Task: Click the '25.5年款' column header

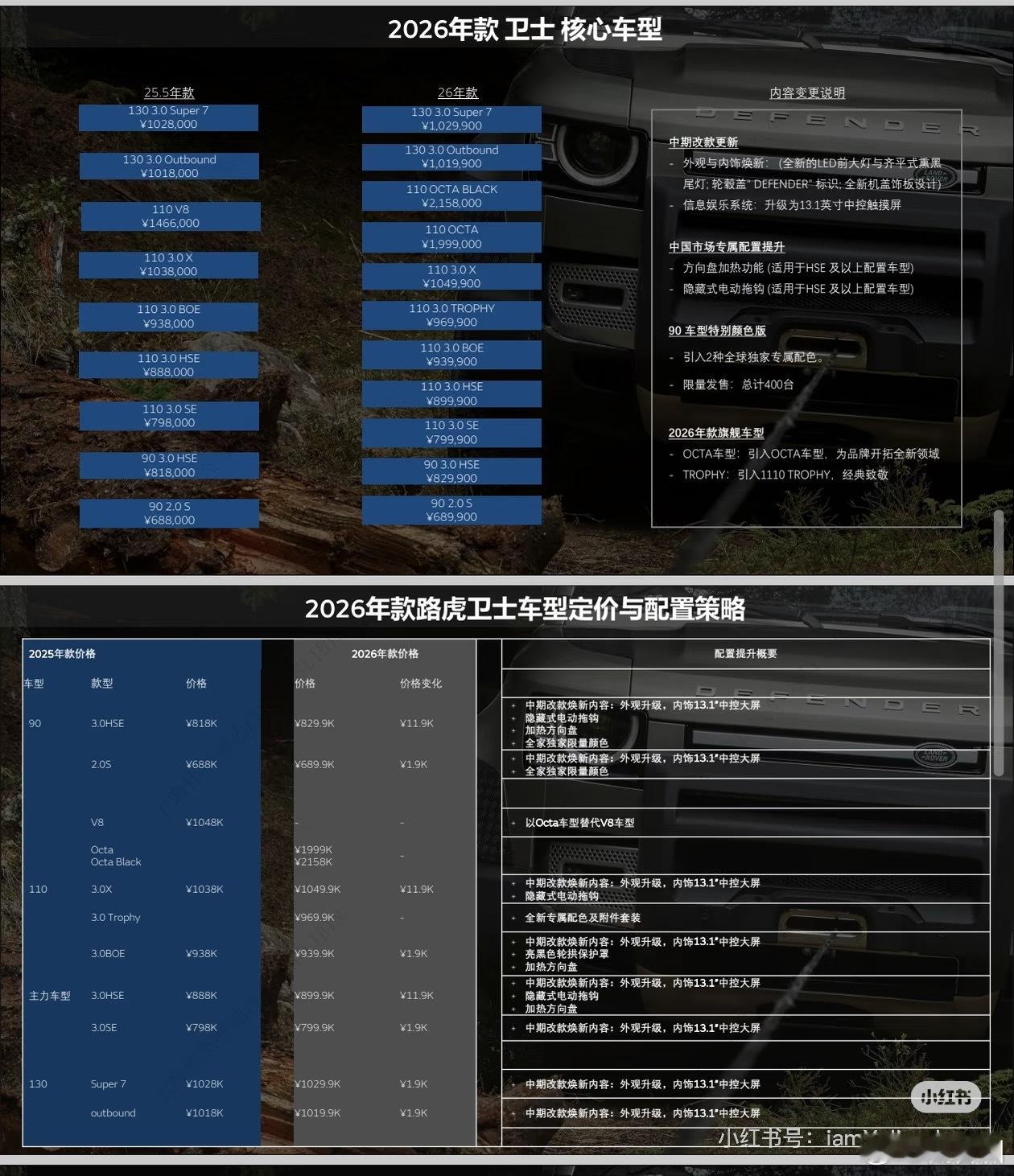Action: tap(169, 93)
